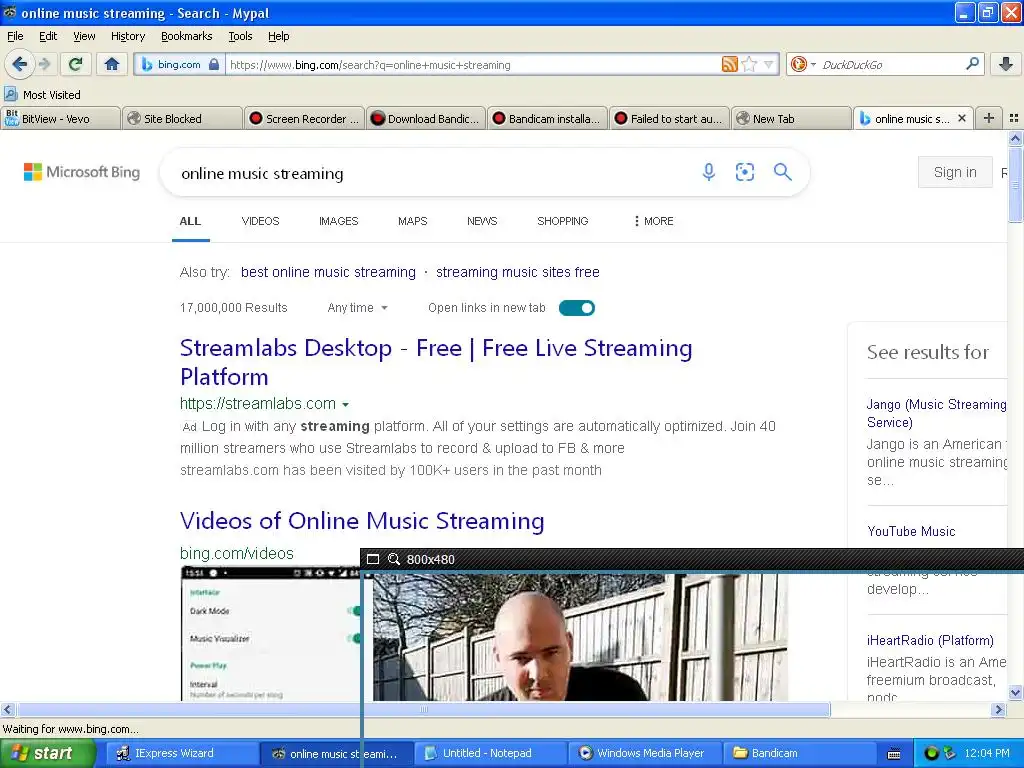Image resolution: width=1024 pixels, height=768 pixels.
Task: Click streaming music sites free suggestion
Action: tap(517, 272)
